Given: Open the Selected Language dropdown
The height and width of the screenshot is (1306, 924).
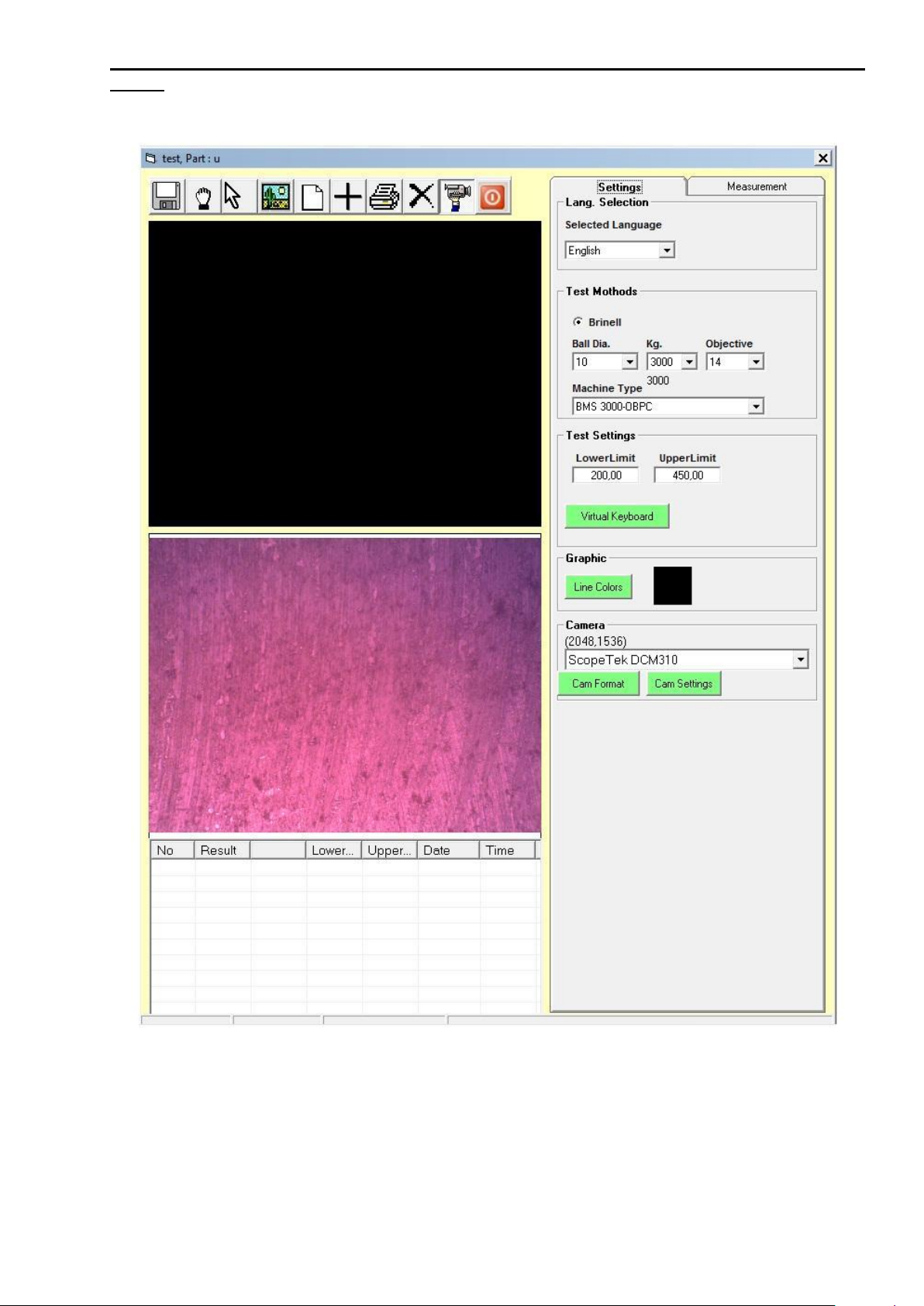Looking at the screenshot, I should [x=667, y=250].
